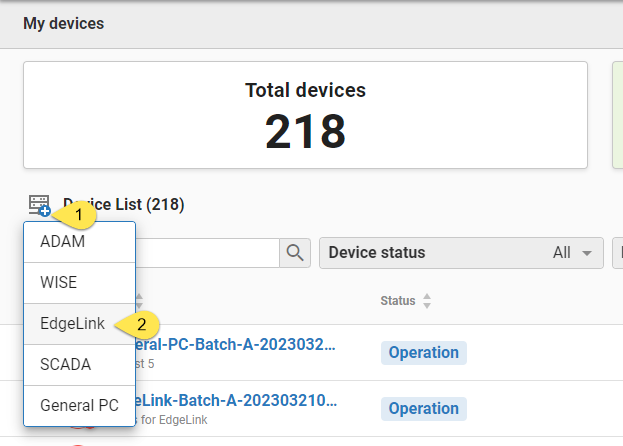This screenshot has height=446, width=623.
Task: Click the Operation badge in second row
Action: click(423, 409)
